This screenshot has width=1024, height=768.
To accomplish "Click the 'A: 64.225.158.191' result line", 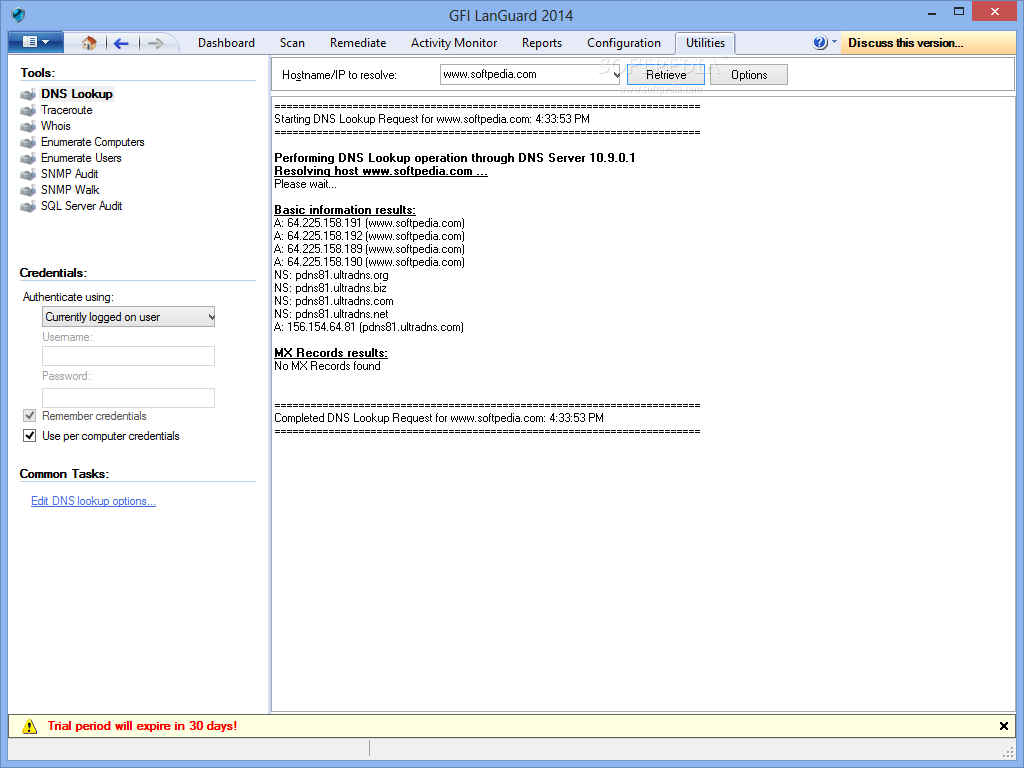I will point(370,223).
